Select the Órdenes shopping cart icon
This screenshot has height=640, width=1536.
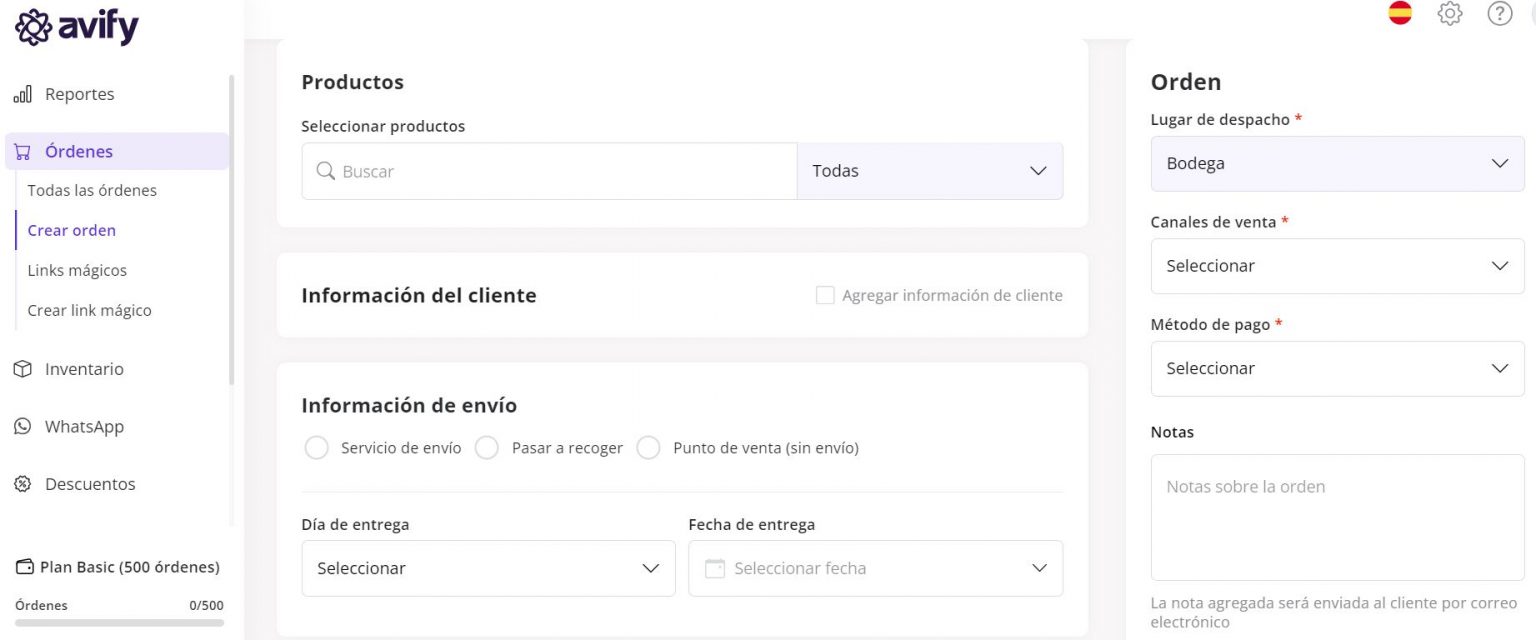coord(22,150)
